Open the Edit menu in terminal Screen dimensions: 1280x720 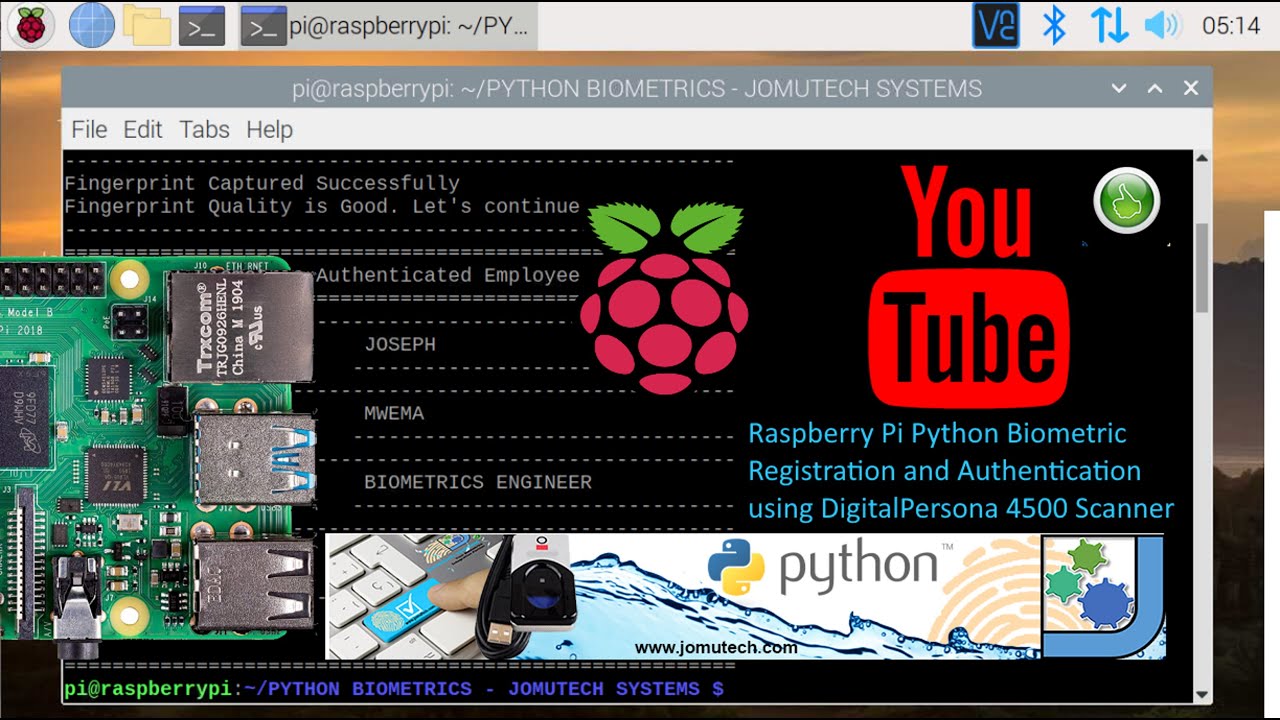click(142, 129)
